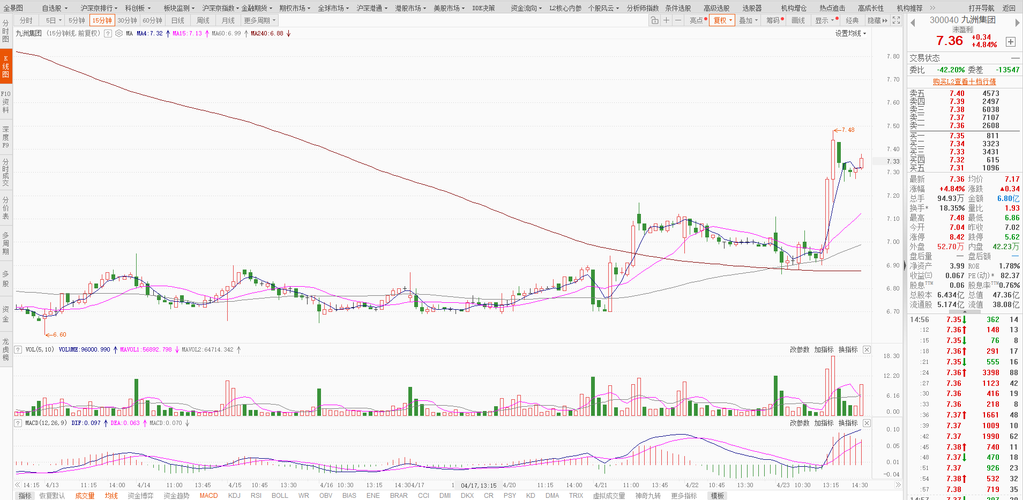Click help question mark icon beside stock name

108,32
